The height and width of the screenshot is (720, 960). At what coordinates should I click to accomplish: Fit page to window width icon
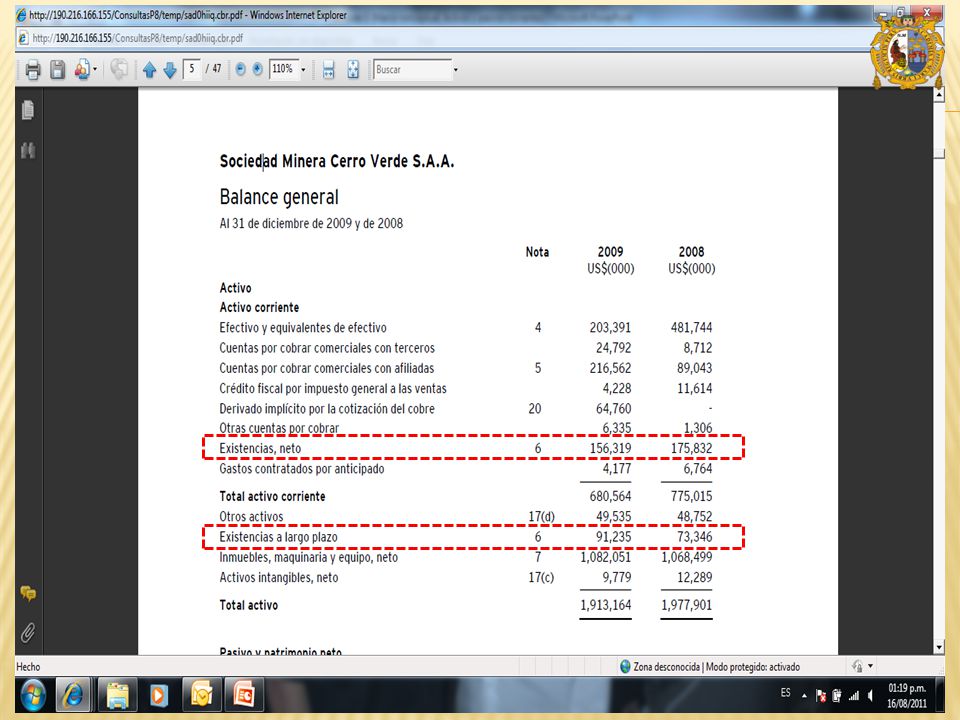[328, 70]
